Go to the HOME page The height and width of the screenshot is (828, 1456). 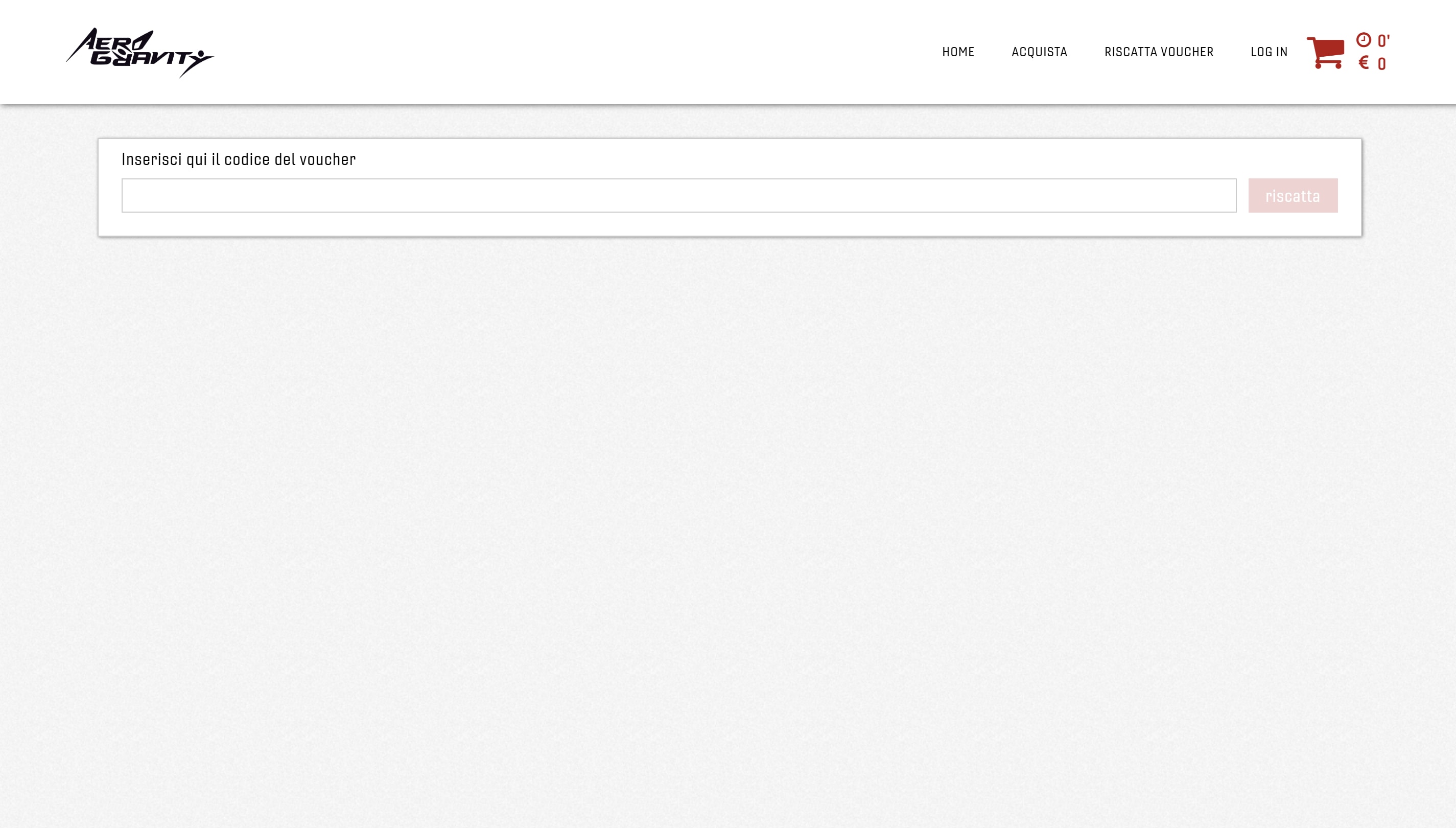(x=958, y=52)
